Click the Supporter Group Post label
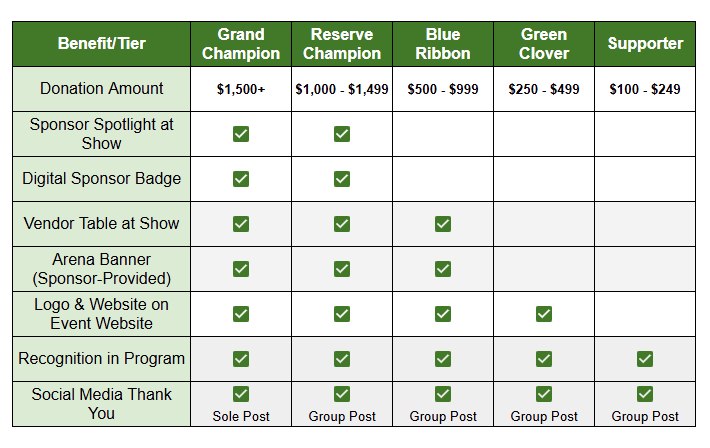The image size is (710, 448). tap(645, 416)
